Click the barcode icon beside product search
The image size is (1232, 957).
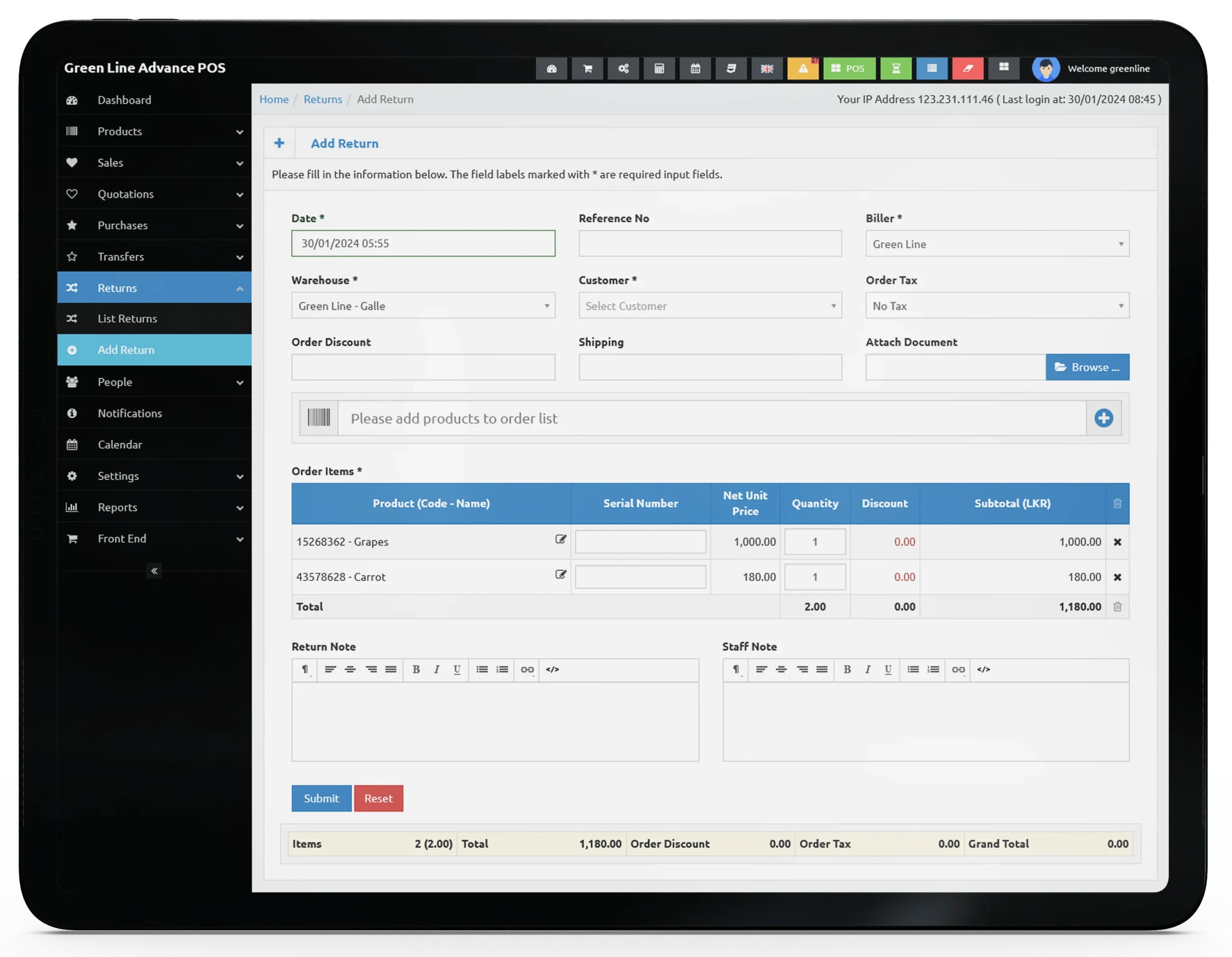319,418
